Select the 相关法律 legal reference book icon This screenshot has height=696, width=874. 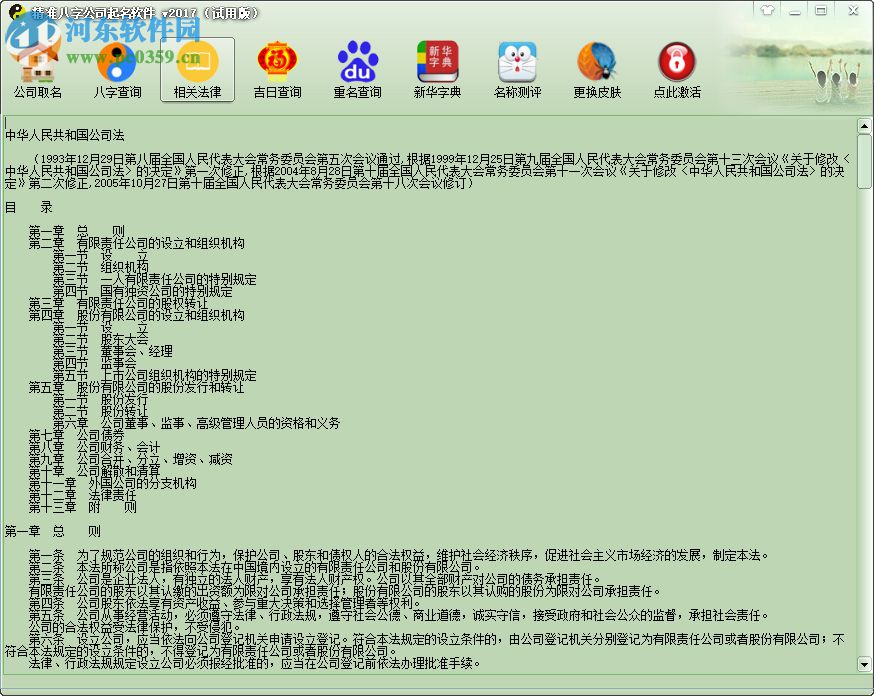pyautogui.click(x=197, y=62)
